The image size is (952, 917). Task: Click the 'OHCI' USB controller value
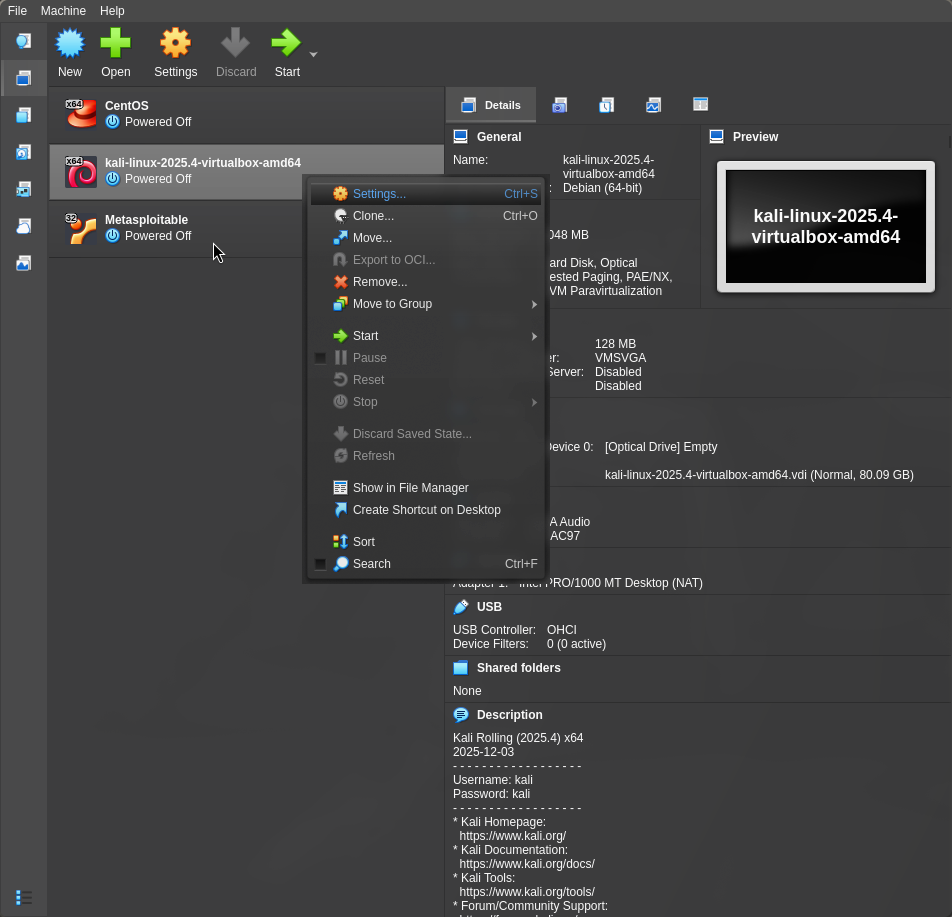click(x=562, y=630)
